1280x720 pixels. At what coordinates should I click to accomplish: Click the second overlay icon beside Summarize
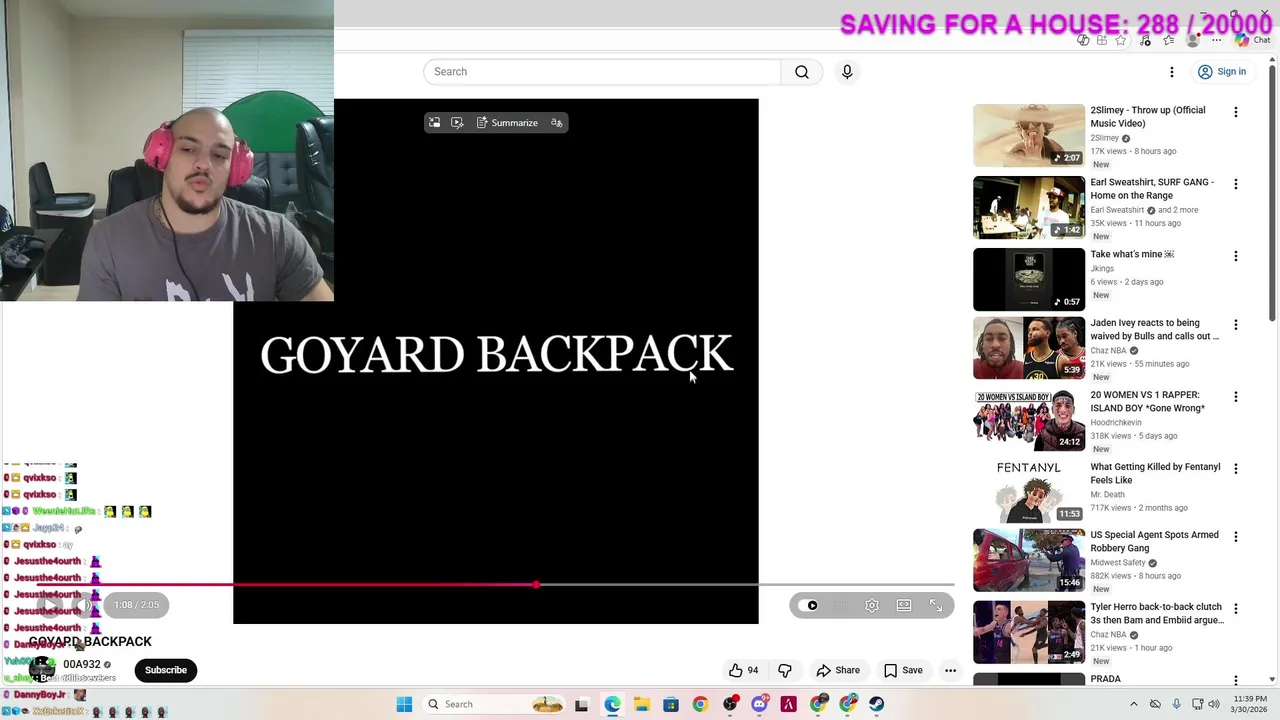tap(457, 123)
